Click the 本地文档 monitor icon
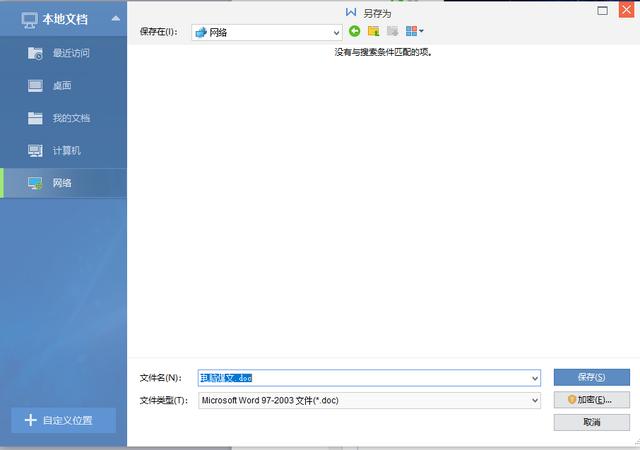 29,18
